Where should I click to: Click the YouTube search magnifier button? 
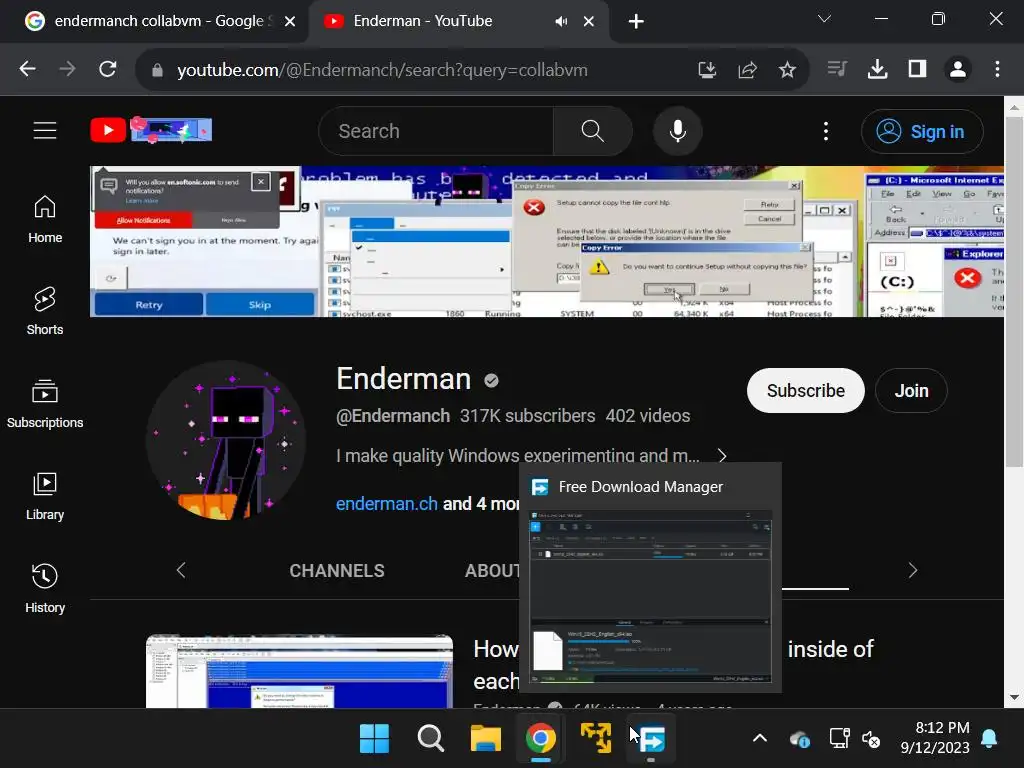[592, 131]
